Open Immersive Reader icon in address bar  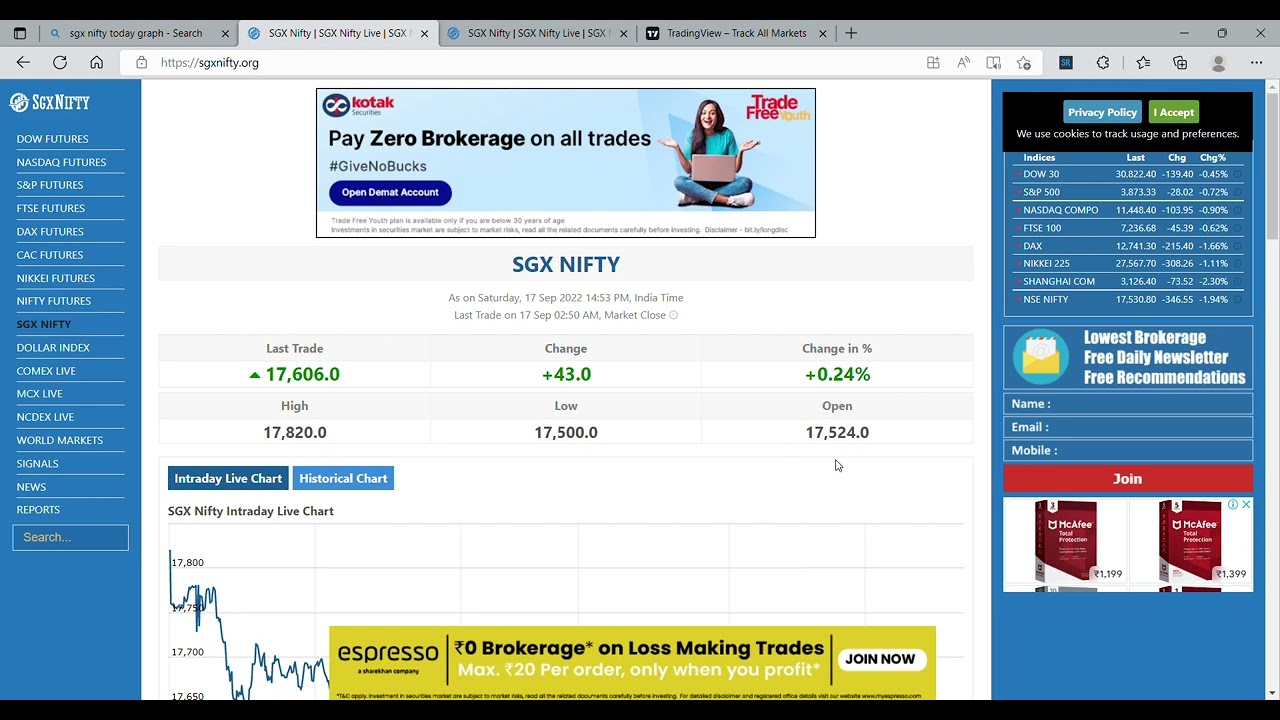993,62
